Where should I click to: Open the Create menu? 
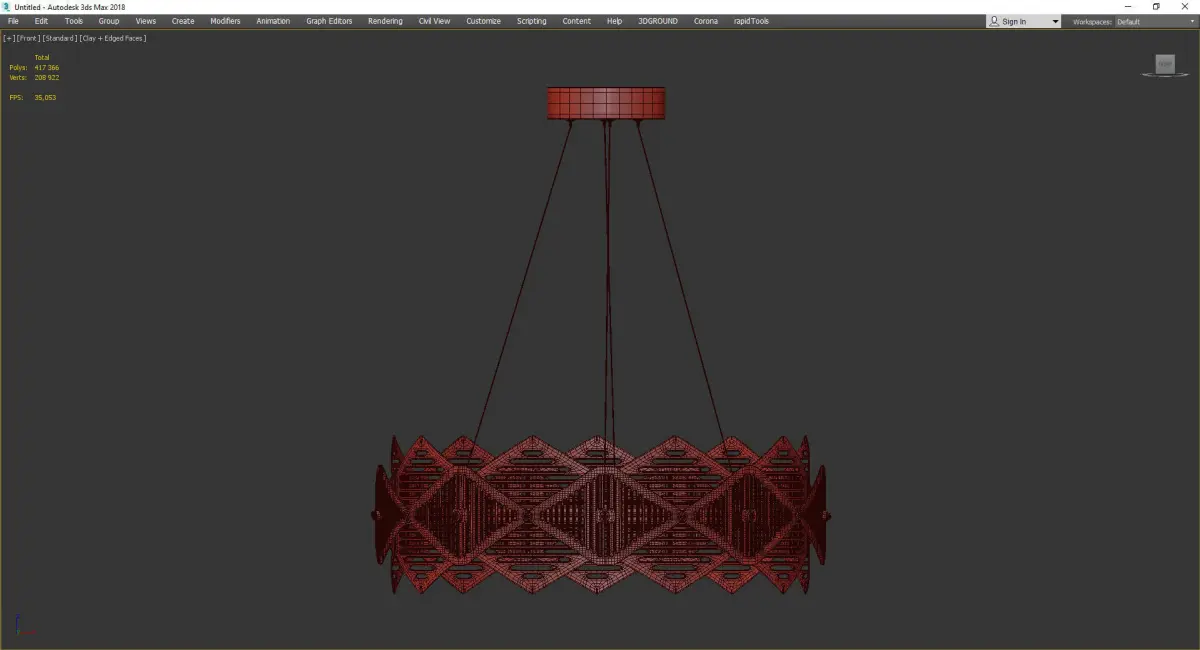coord(183,21)
